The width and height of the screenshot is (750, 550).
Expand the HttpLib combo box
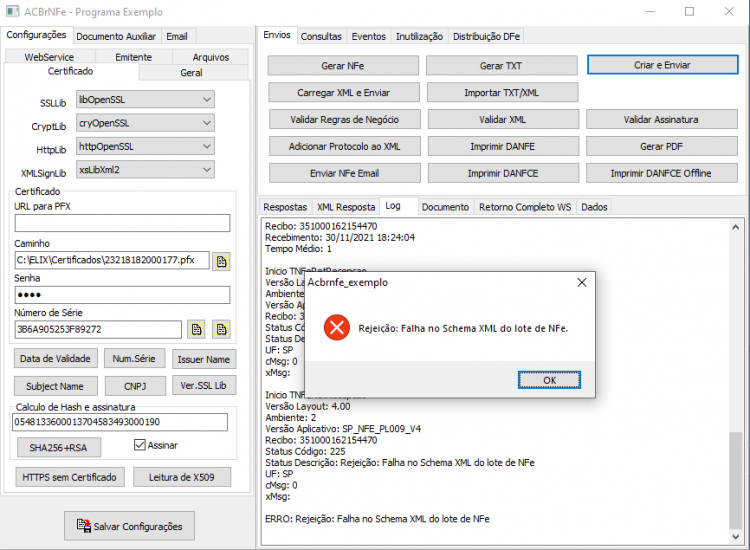click(145, 146)
